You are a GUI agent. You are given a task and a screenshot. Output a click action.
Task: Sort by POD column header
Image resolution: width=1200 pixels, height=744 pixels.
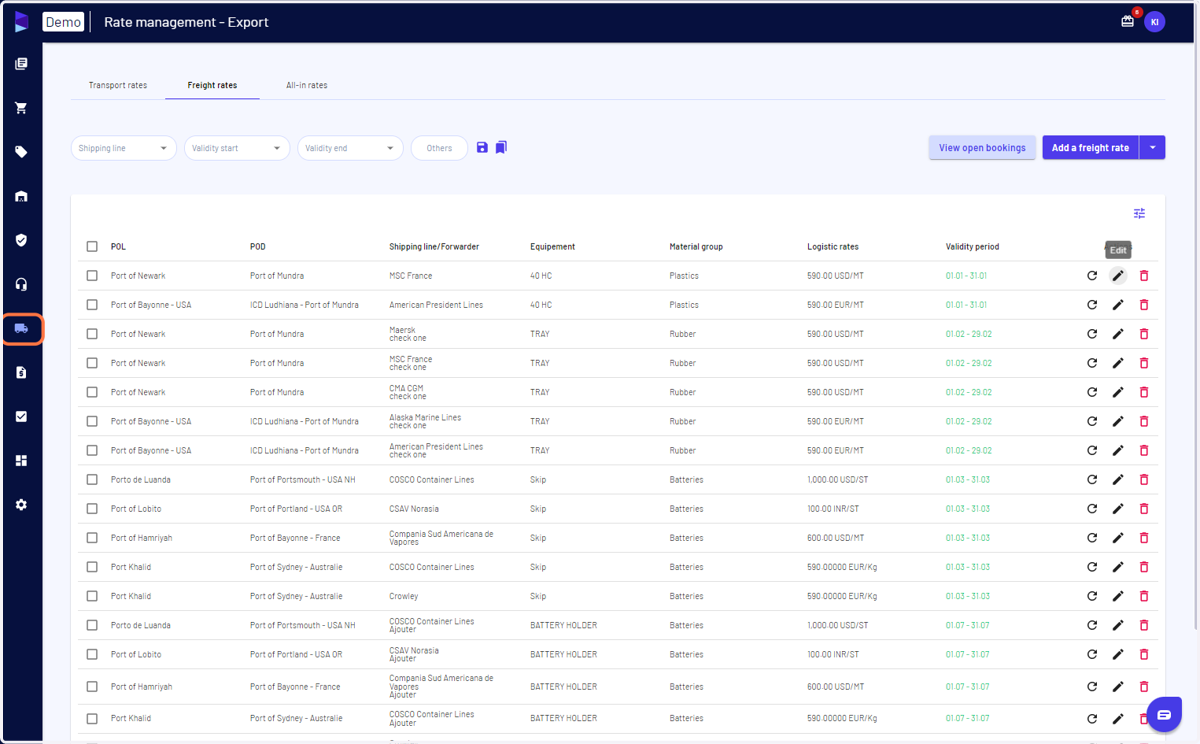tap(258, 247)
